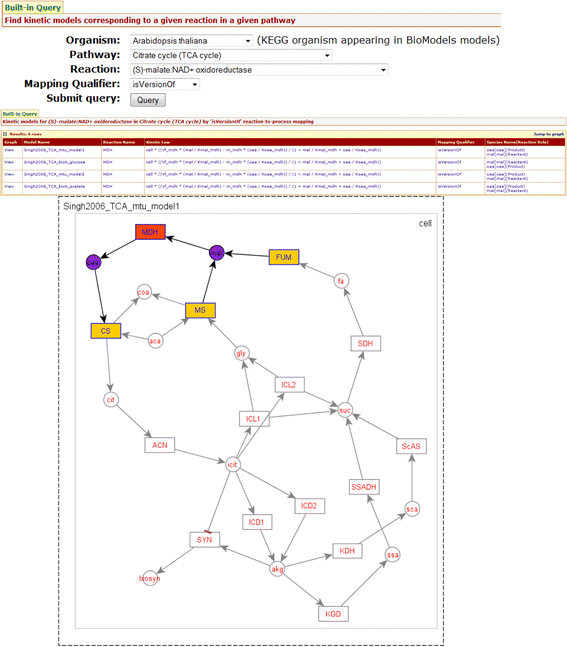Select the SDH reaction node
The image size is (567, 647).
point(366,343)
